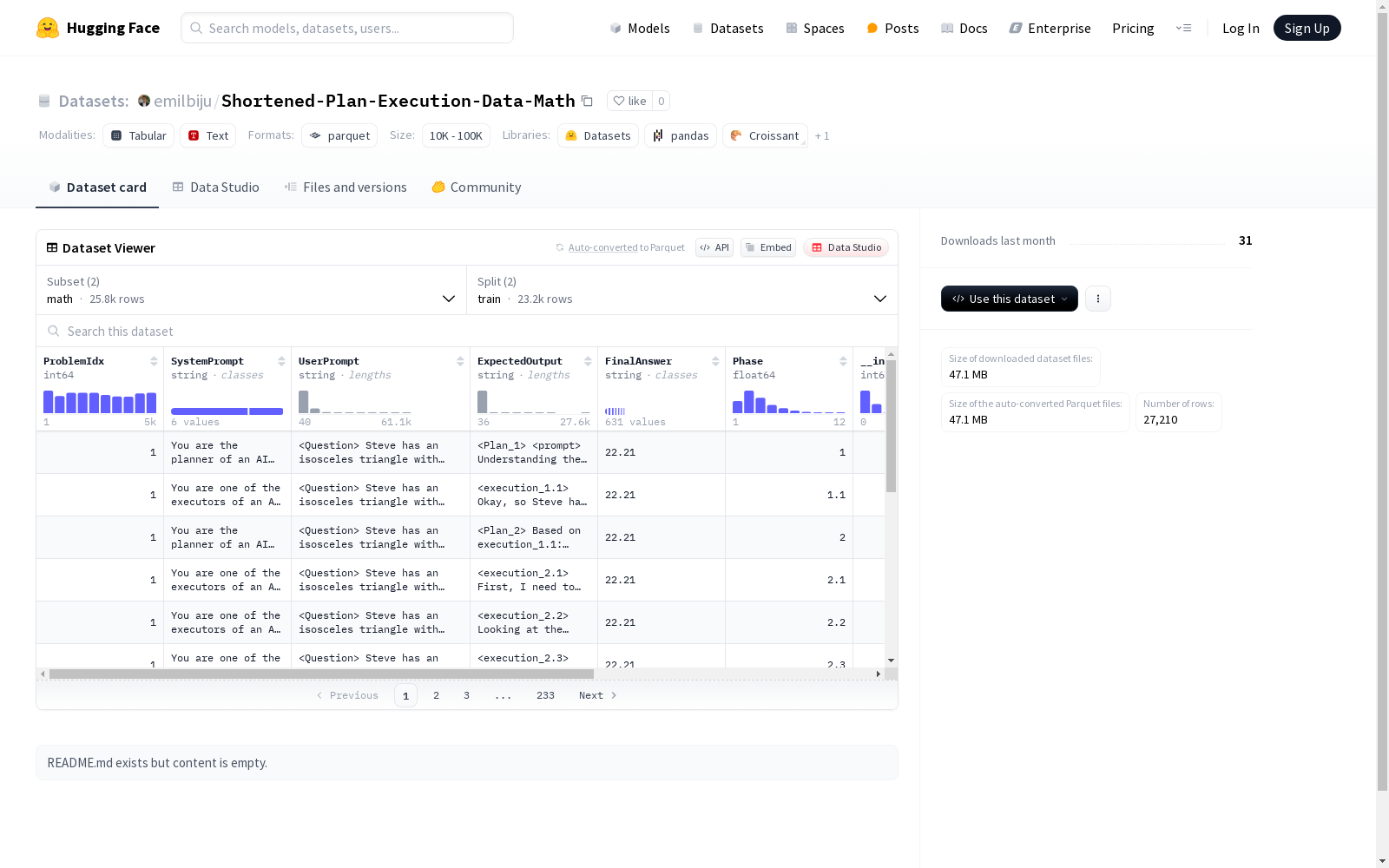Like the dataset with the heart button
The height and width of the screenshot is (868, 1389).
pos(629,101)
